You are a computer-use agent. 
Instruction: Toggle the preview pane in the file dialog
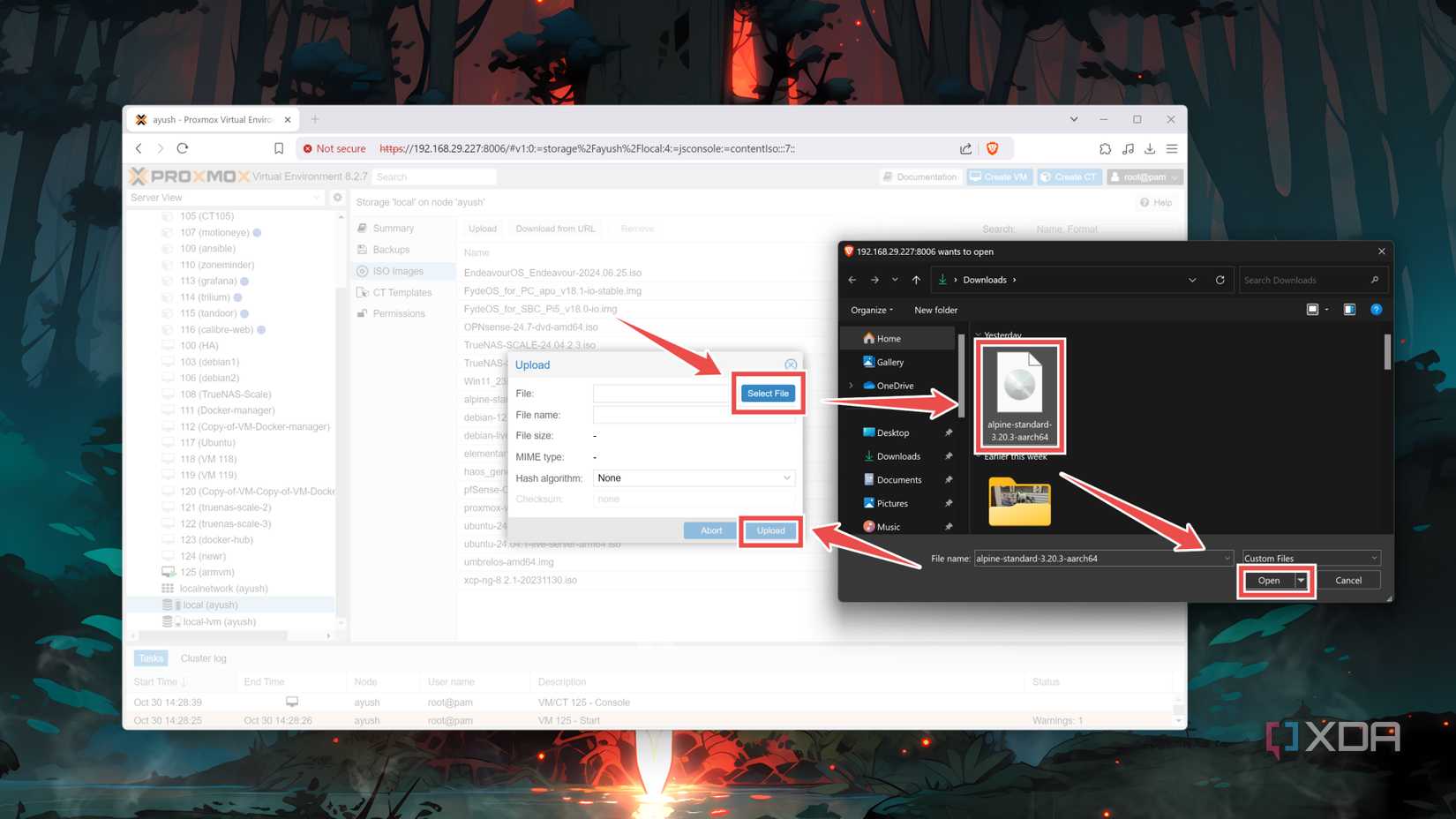point(1349,310)
